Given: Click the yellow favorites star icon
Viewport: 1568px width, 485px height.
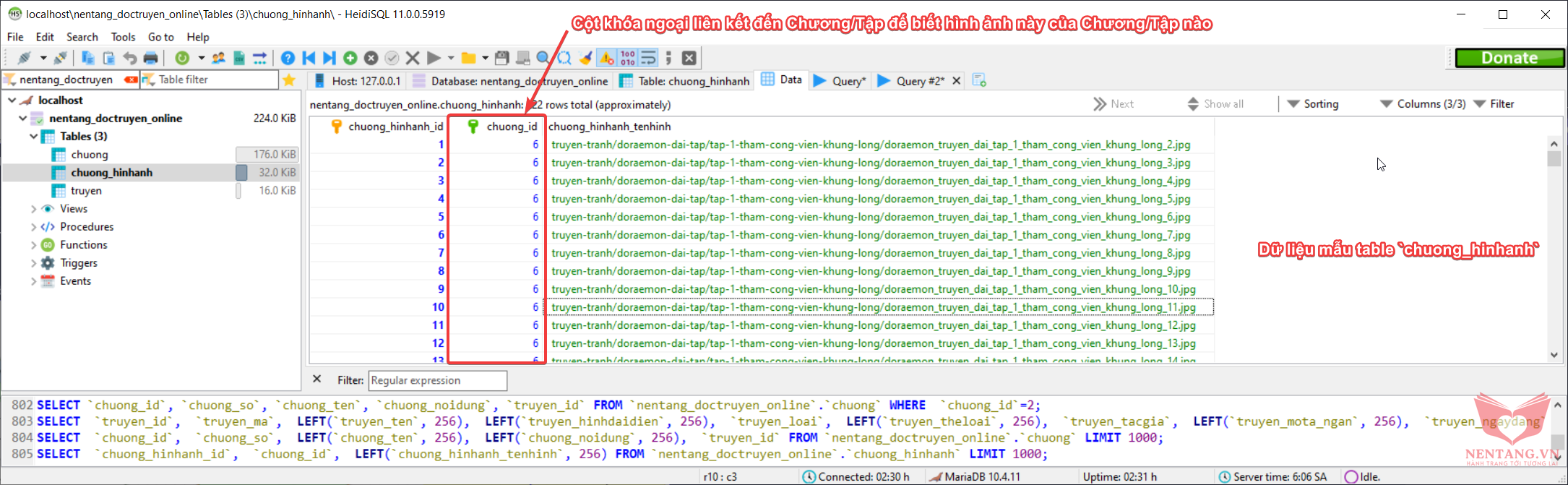Looking at the screenshot, I should pos(289,80).
